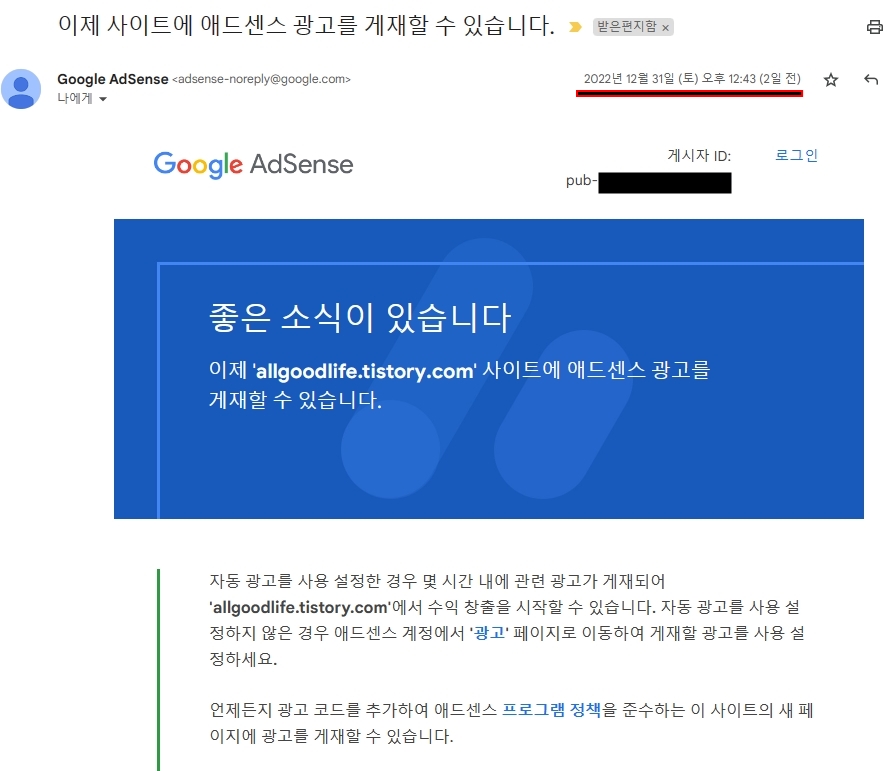Viewport: 887px width, 771px height.
Task: Click sender name Google AdSense
Action: tap(113, 79)
